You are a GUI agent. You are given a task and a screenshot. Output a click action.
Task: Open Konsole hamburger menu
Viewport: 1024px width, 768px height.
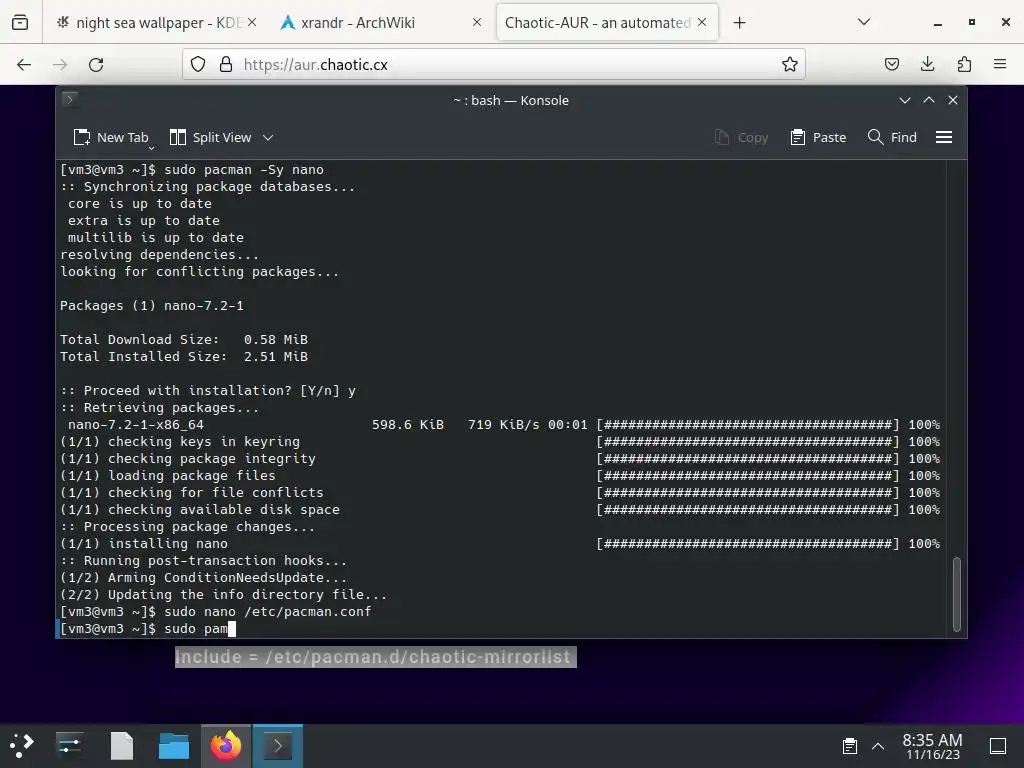[x=944, y=138]
